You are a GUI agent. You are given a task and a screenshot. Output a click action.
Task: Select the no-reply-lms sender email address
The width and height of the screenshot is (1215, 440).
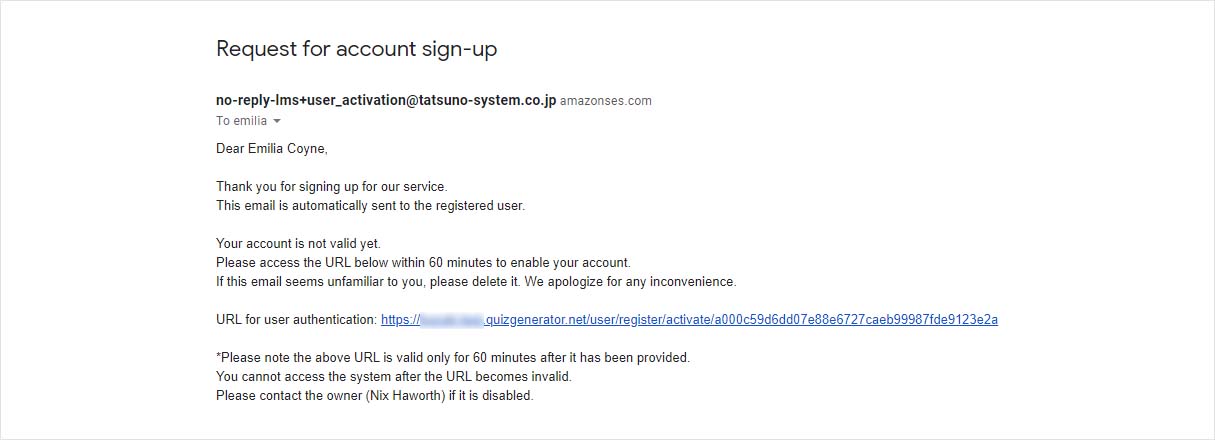(385, 100)
